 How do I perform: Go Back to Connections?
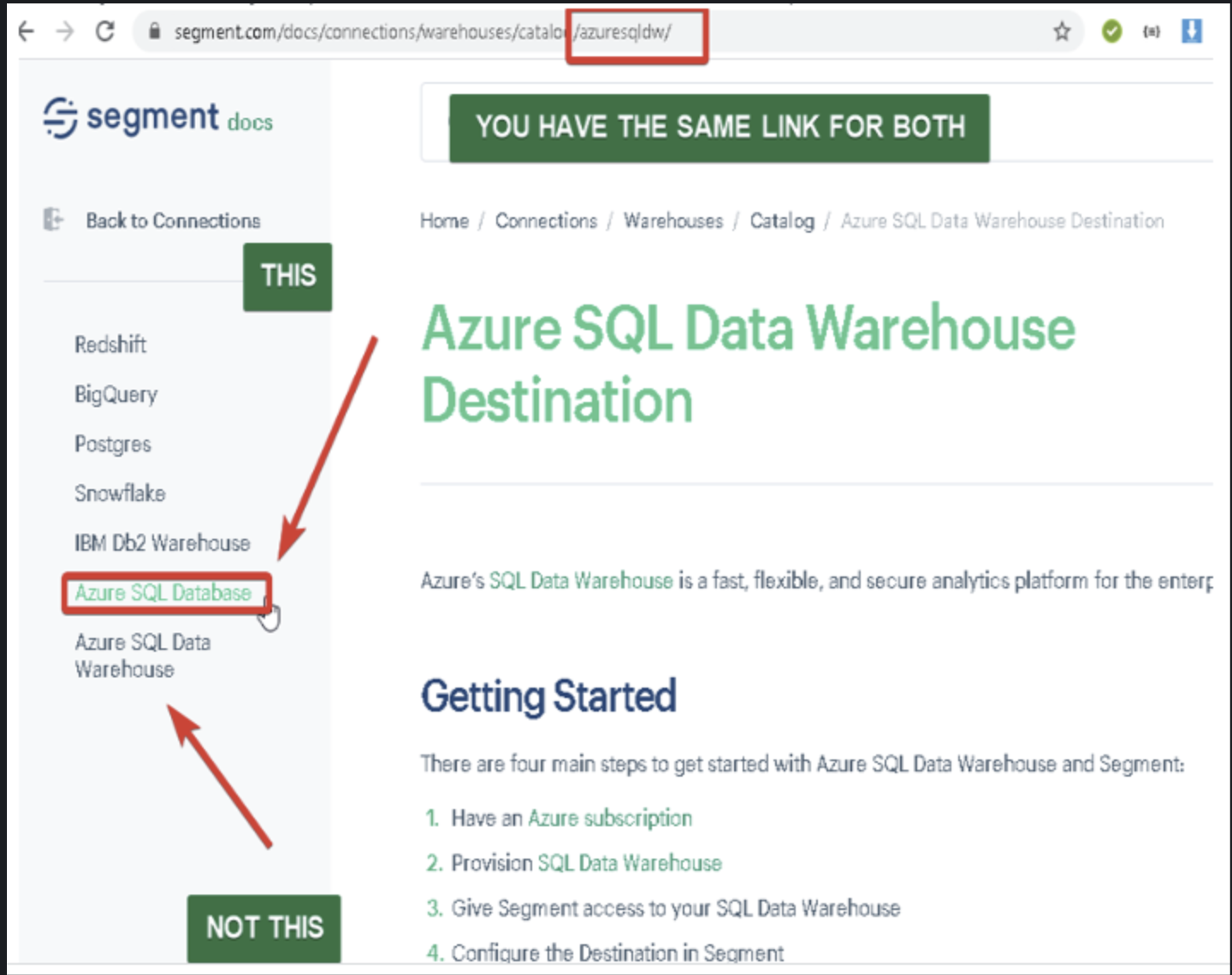[173, 221]
